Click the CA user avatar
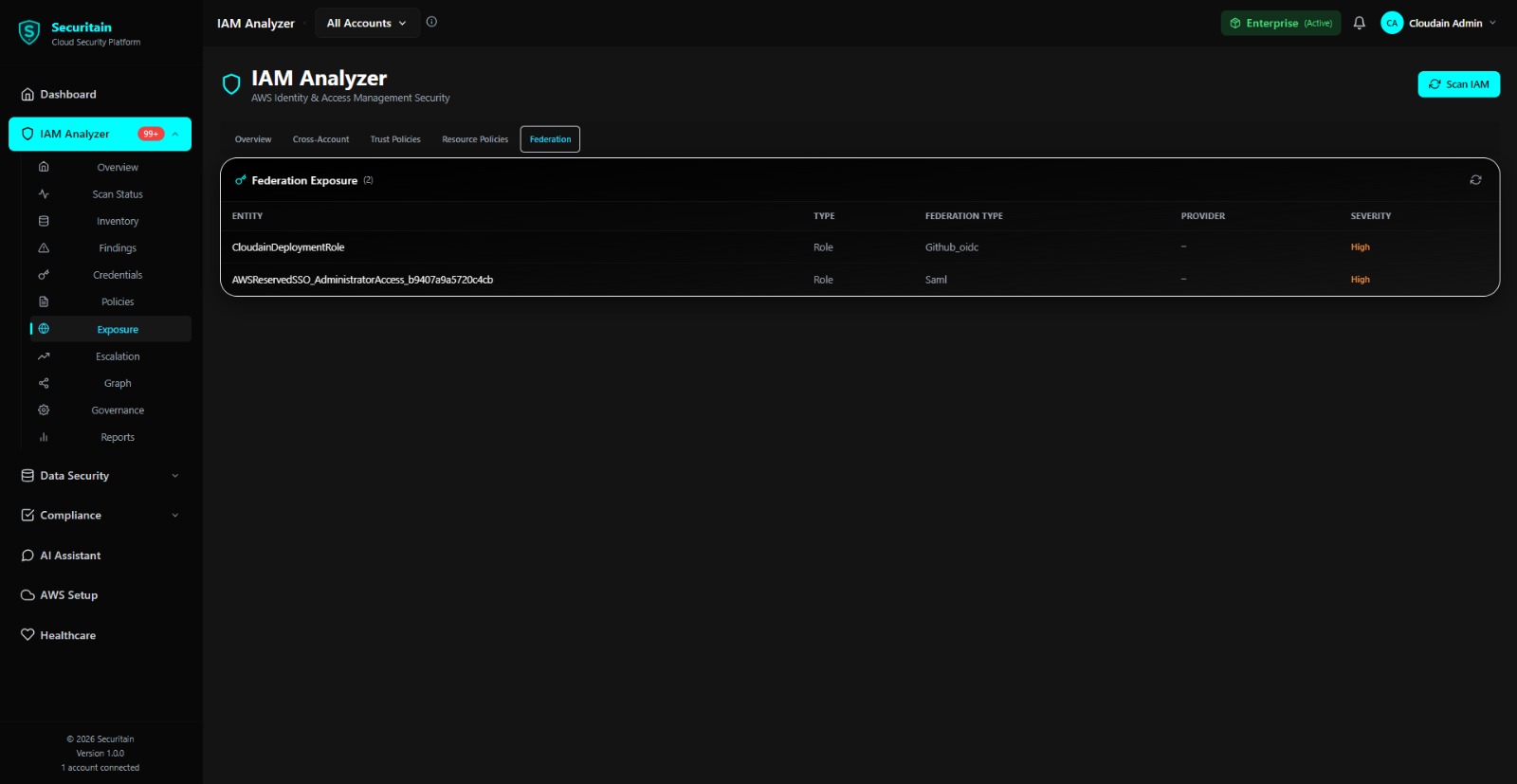The image size is (1517, 784). [x=1392, y=23]
